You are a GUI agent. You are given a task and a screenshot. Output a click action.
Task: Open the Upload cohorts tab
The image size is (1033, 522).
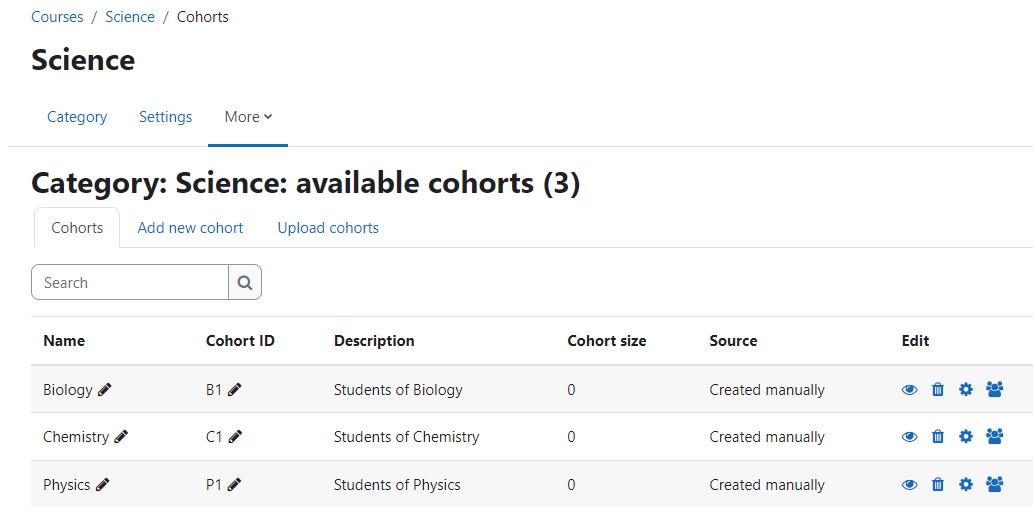[328, 227]
